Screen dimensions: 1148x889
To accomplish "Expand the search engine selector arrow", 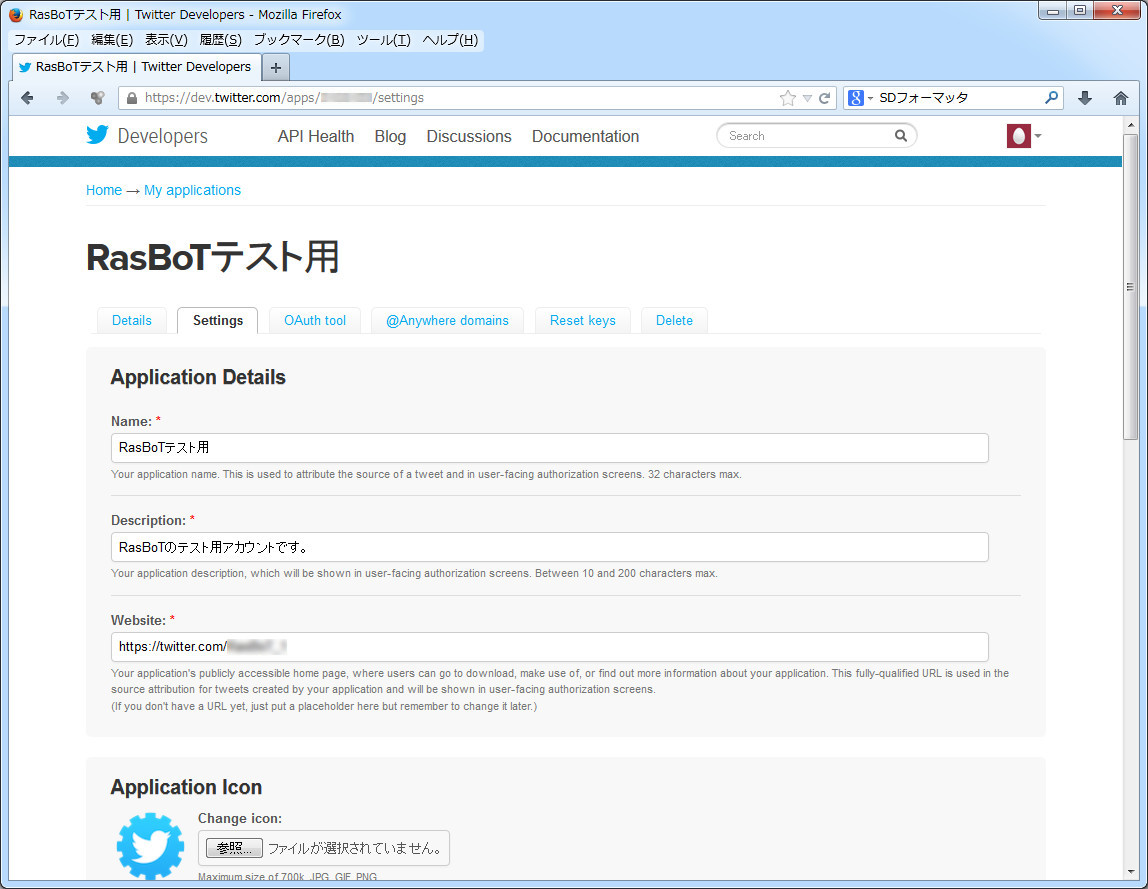I will coord(871,98).
